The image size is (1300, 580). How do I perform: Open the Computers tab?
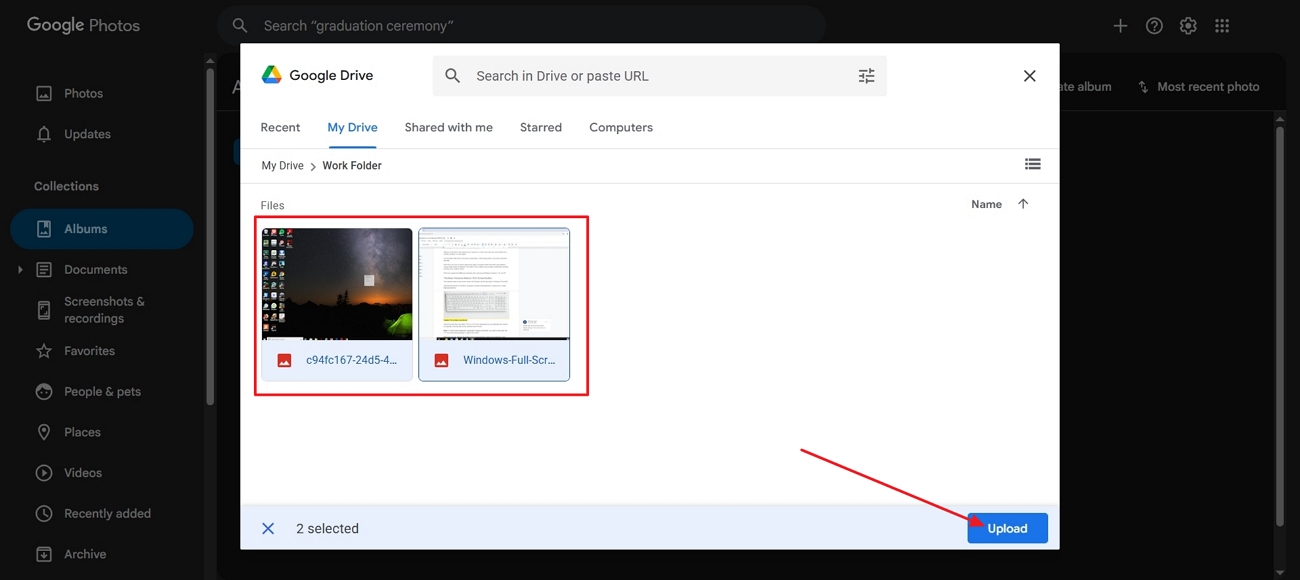tap(621, 127)
